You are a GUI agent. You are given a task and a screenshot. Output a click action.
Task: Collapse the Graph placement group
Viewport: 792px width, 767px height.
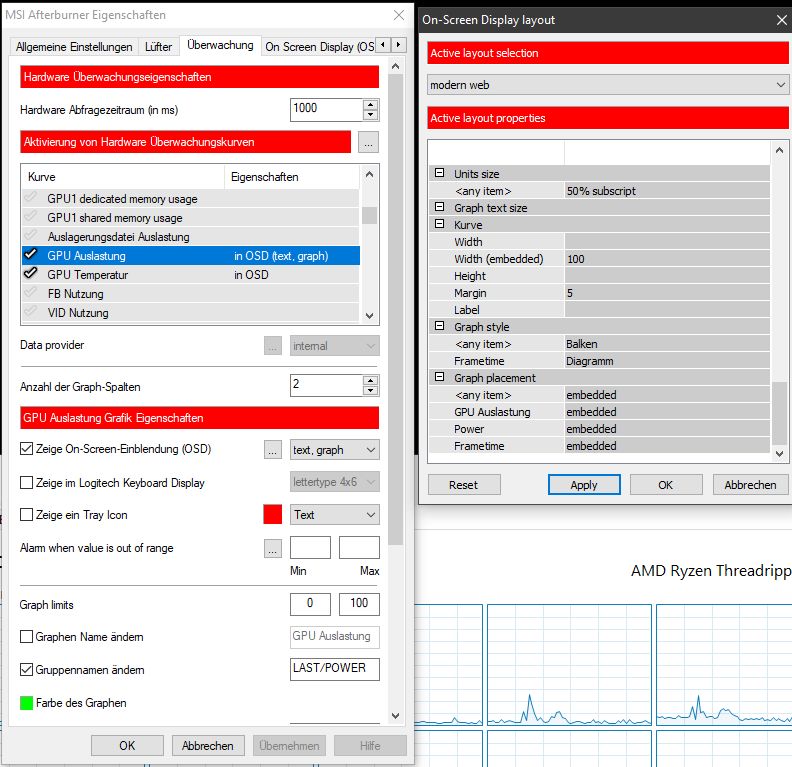coord(439,377)
